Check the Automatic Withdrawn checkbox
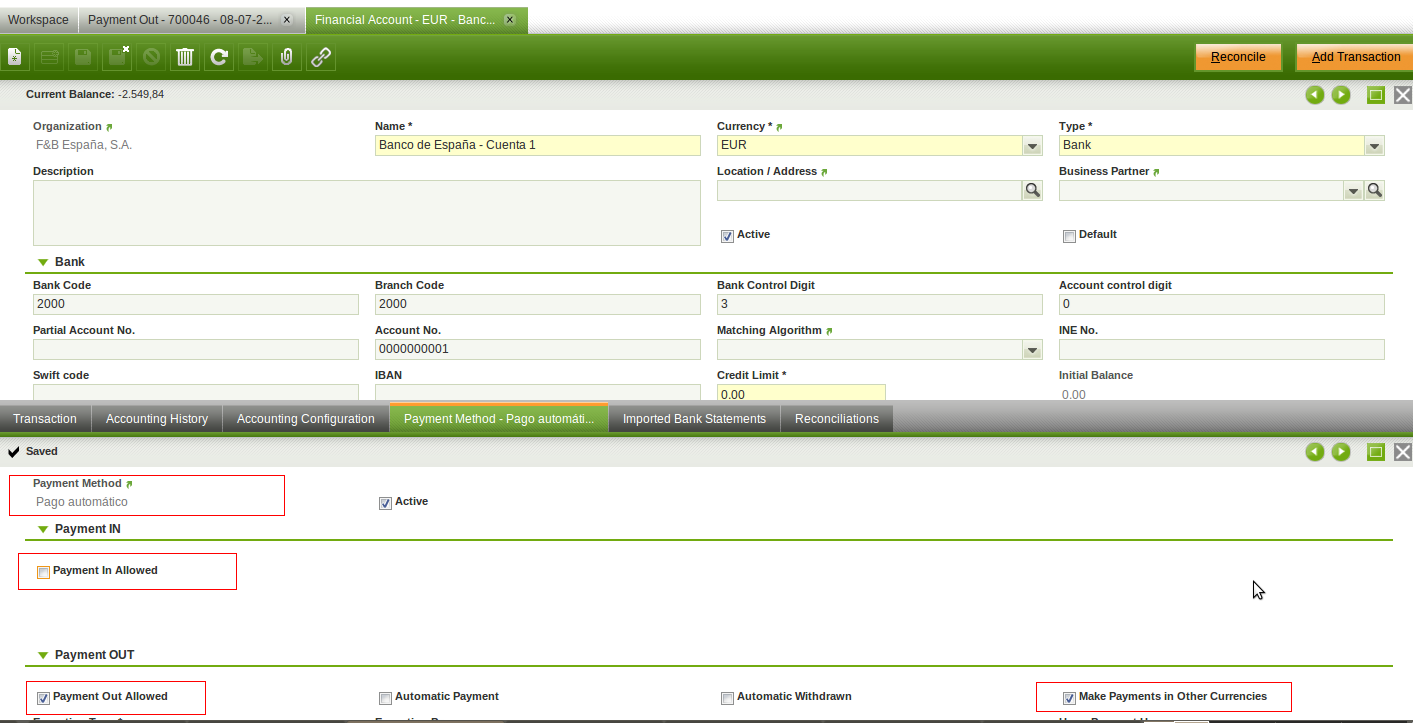Screen dimensions: 1413x723 point(727,698)
